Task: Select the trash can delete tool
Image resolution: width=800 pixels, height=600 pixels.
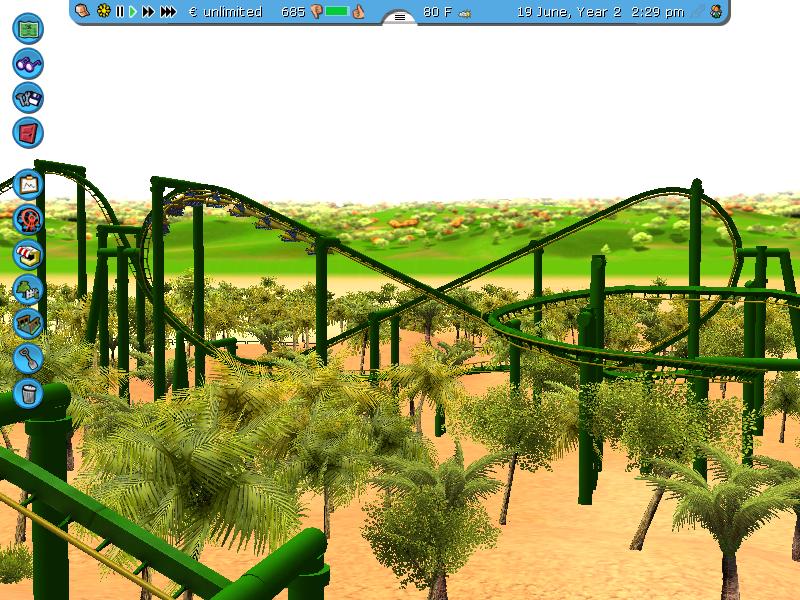Action: [x=28, y=393]
